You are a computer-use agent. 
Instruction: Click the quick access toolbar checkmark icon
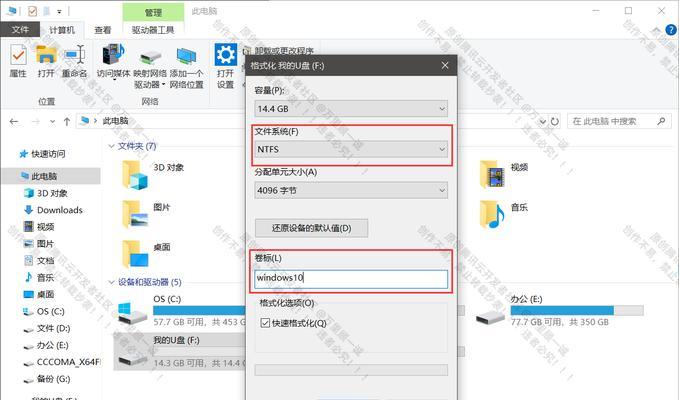32,12
